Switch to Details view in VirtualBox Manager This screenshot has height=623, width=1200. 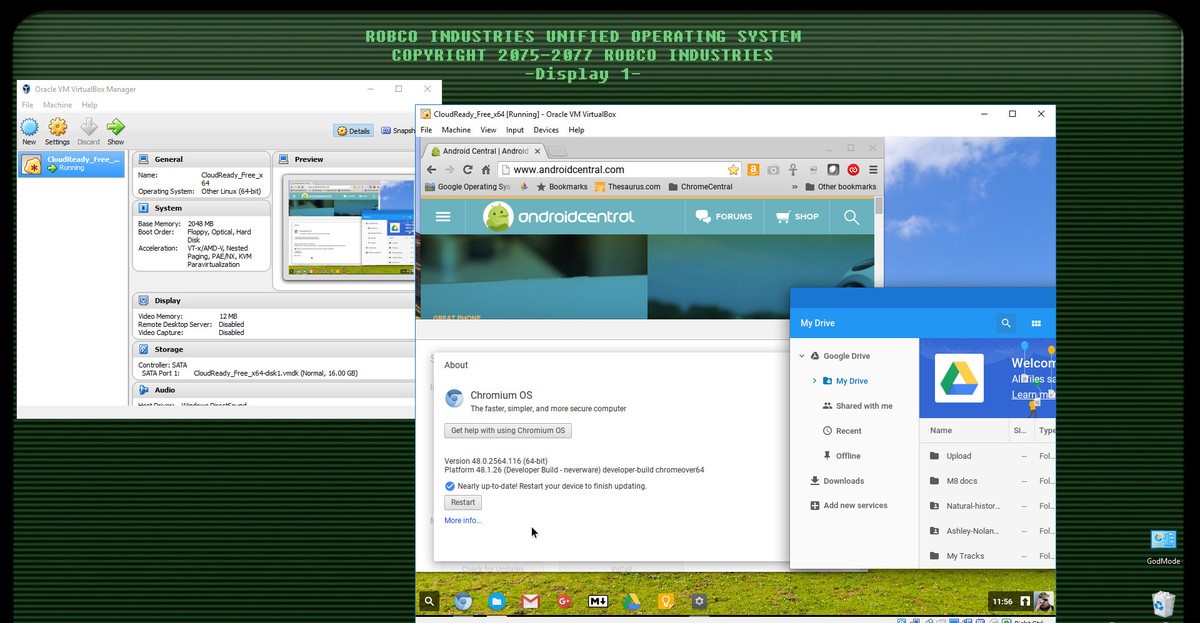(354, 130)
